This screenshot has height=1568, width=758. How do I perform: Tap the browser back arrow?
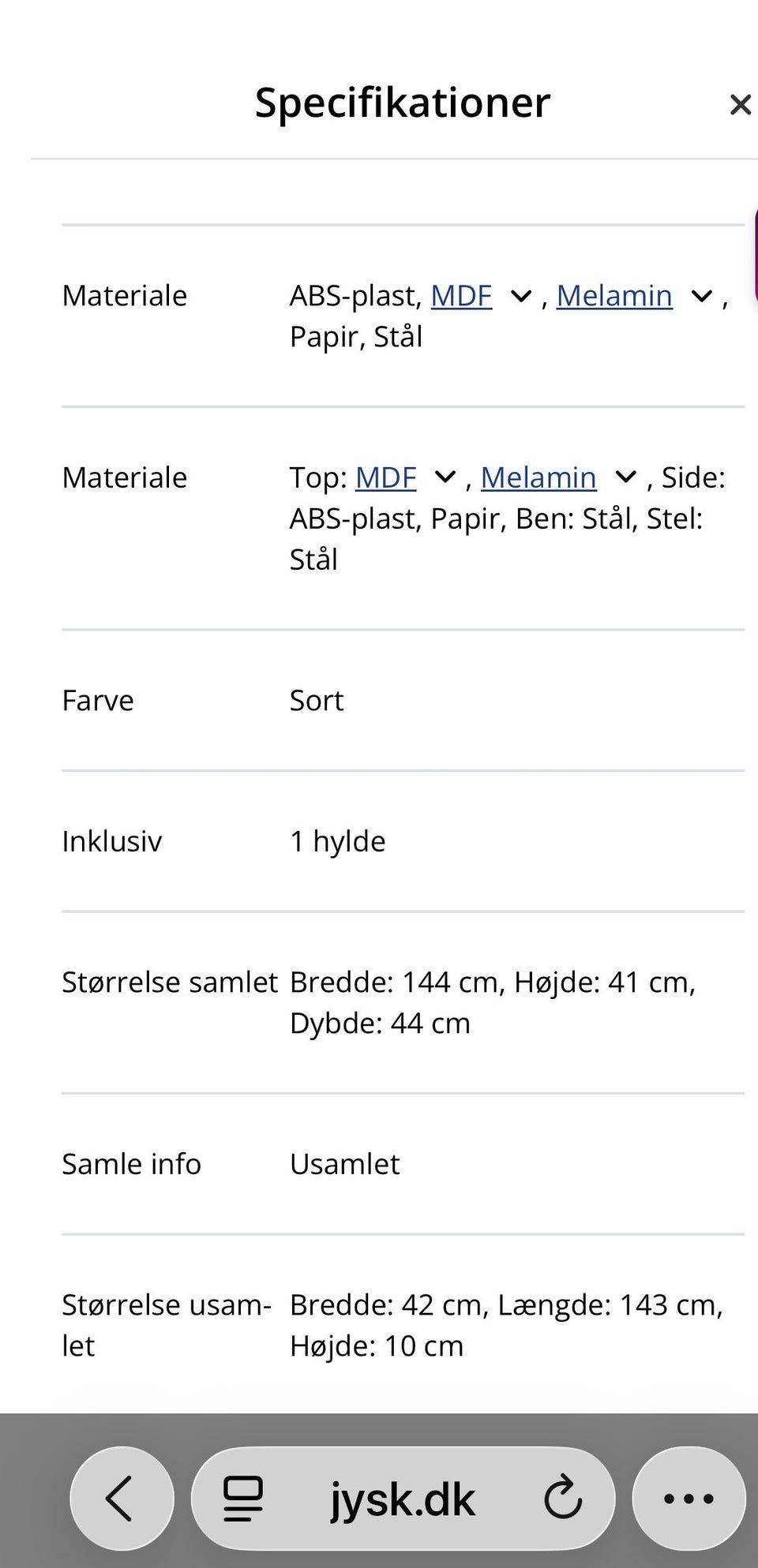click(x=122, y=1499)
